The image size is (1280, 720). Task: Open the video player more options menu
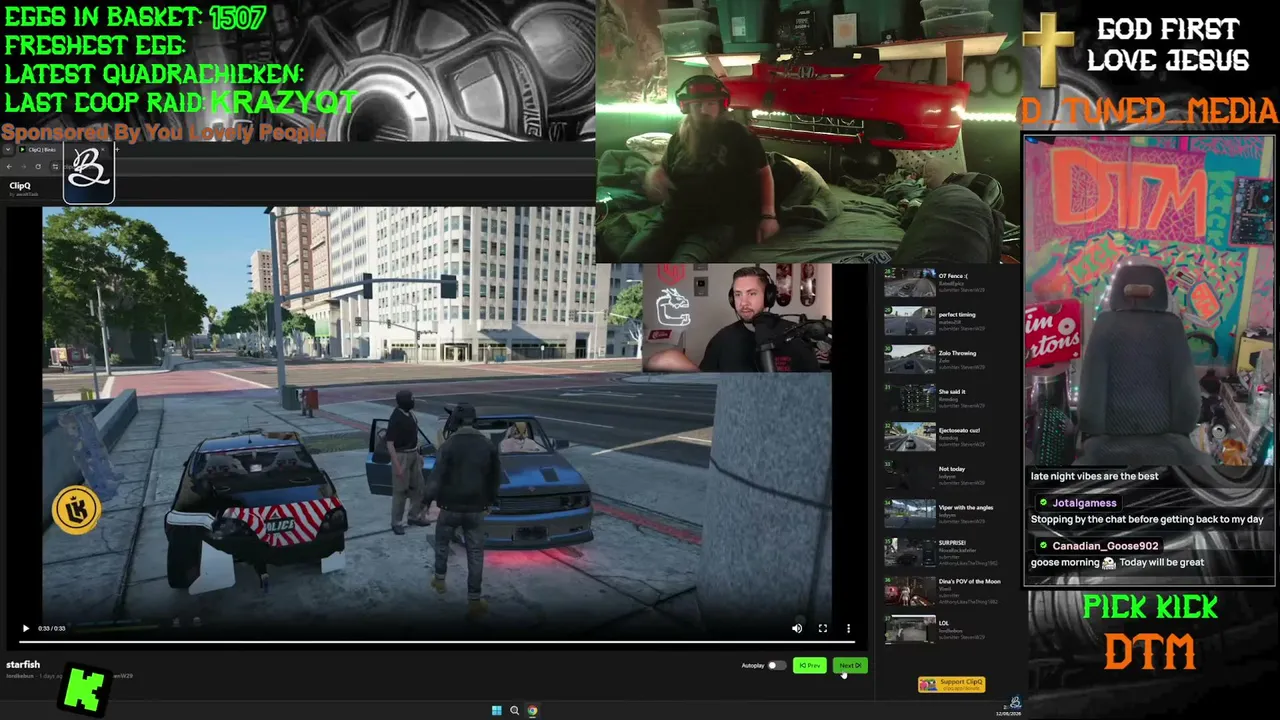(848, 628)
